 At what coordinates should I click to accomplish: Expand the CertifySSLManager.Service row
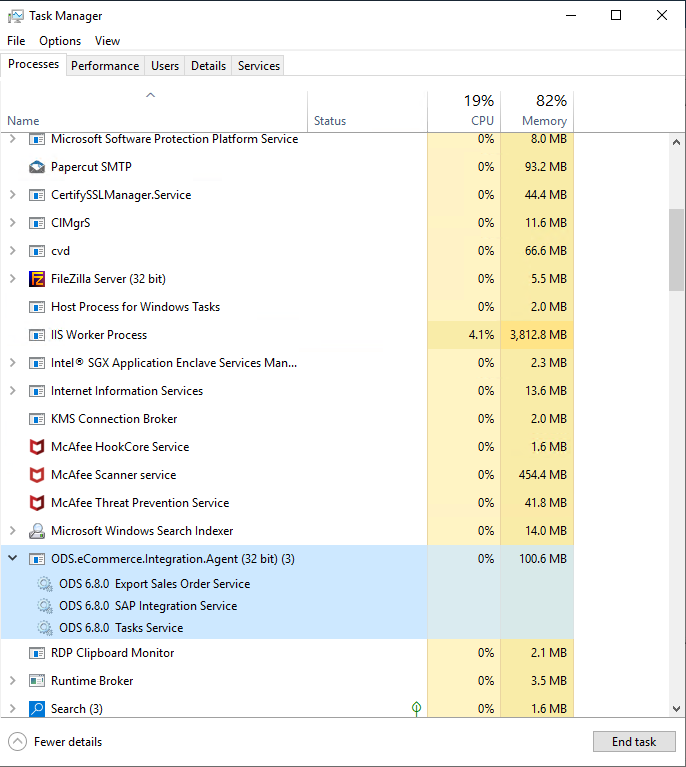tap(13, 195)
